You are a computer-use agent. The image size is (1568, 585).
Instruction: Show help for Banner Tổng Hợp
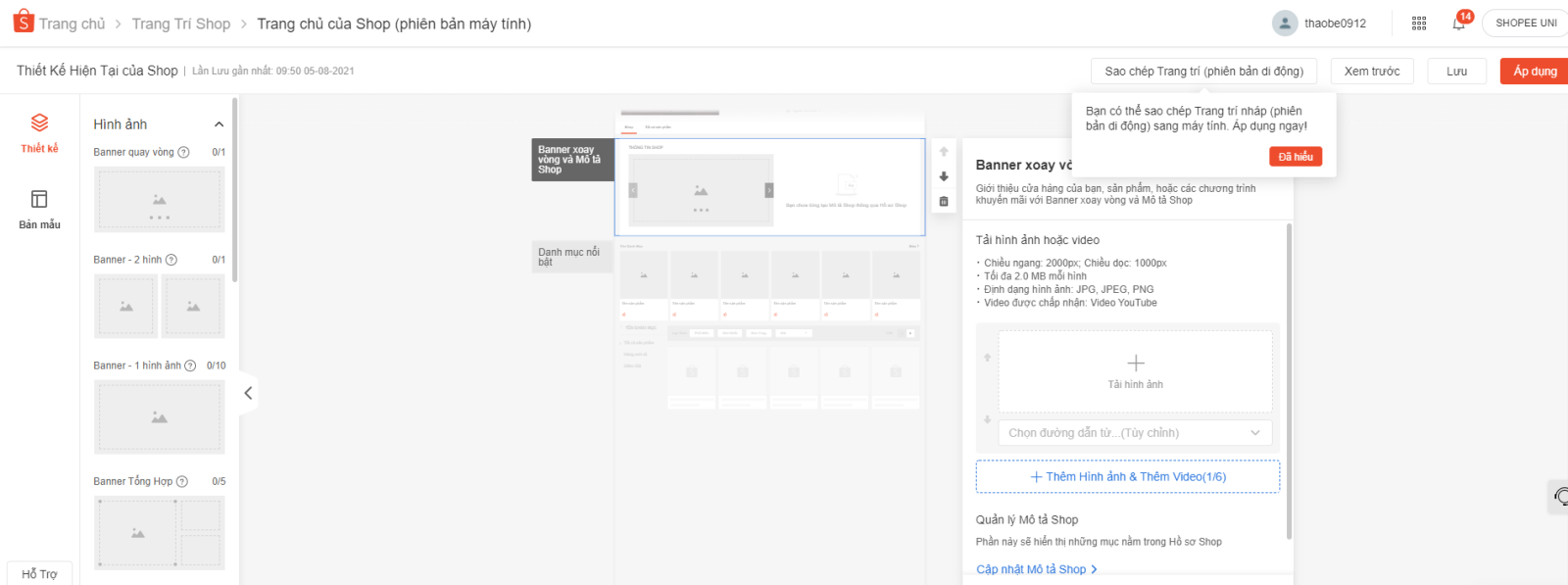tap(181, 482)
